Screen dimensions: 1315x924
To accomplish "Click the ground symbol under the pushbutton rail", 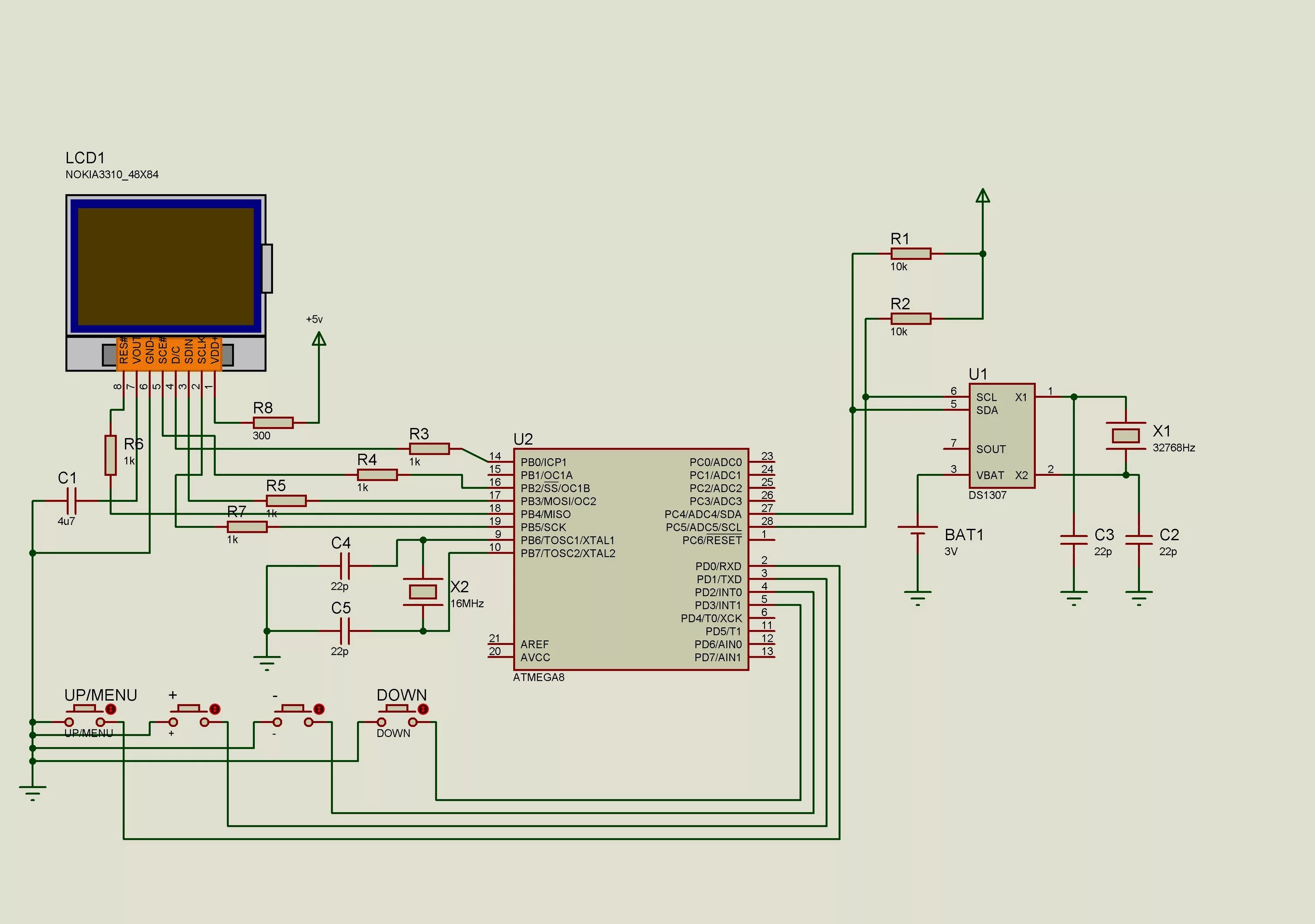I will pyautogui.click(x=32, y=793).
